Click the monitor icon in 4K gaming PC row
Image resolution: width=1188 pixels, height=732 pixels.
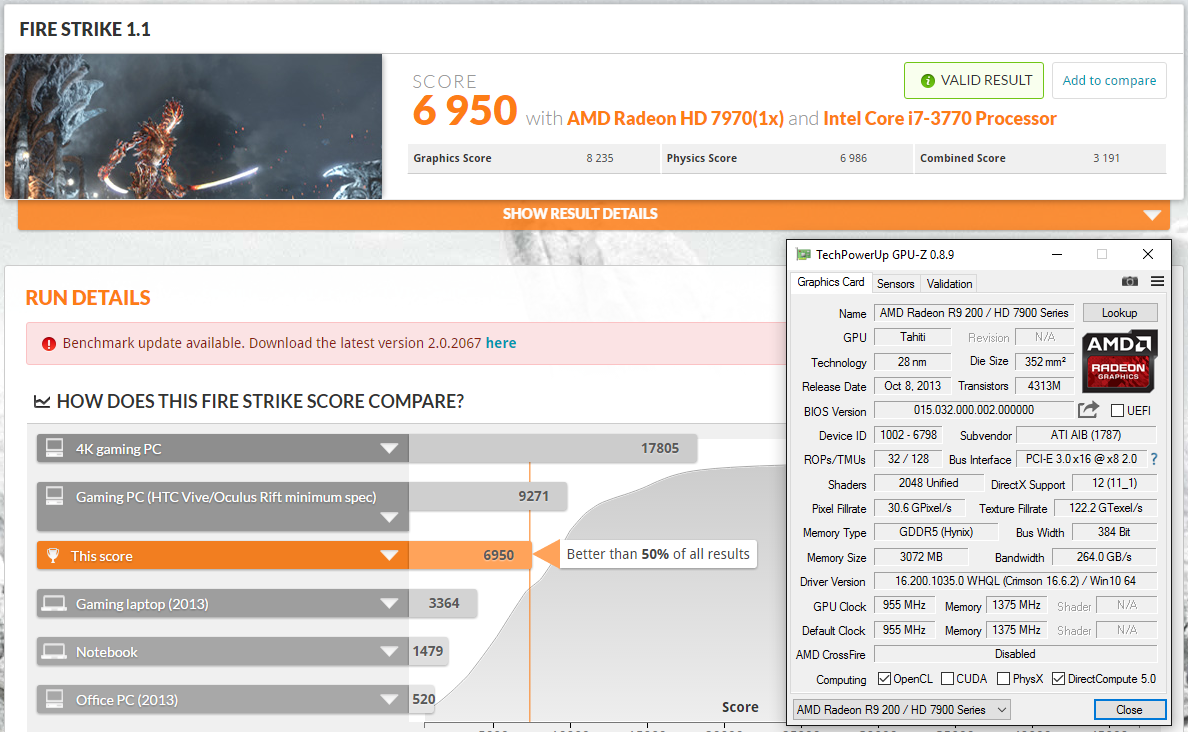pyautogui.click(x=55, y=448)
